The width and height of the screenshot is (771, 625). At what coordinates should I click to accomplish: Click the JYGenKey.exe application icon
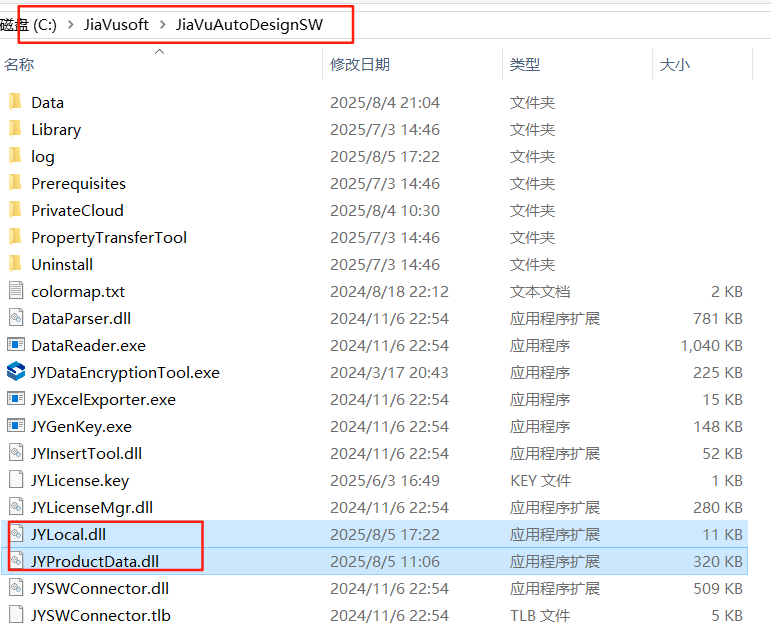(16, 426)
